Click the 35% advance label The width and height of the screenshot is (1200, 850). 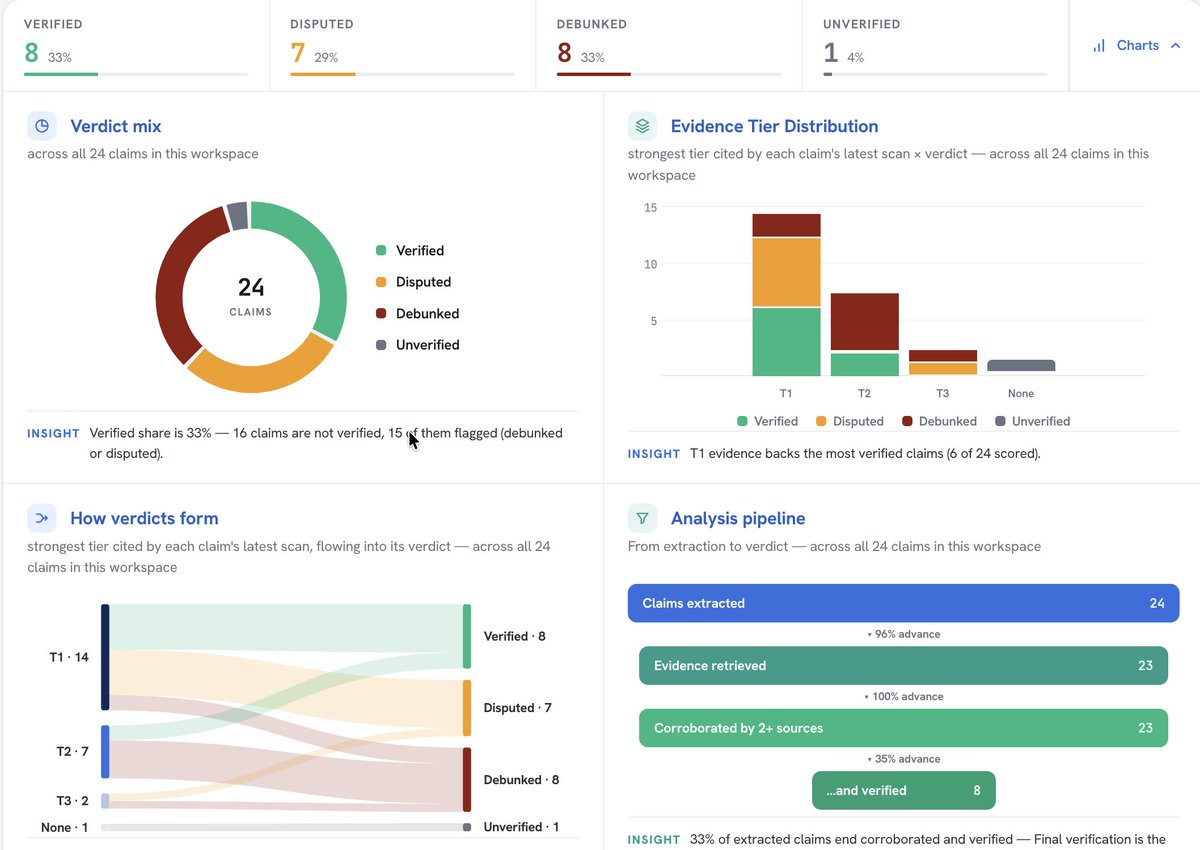pyautogui.click(x=904, y=759)
